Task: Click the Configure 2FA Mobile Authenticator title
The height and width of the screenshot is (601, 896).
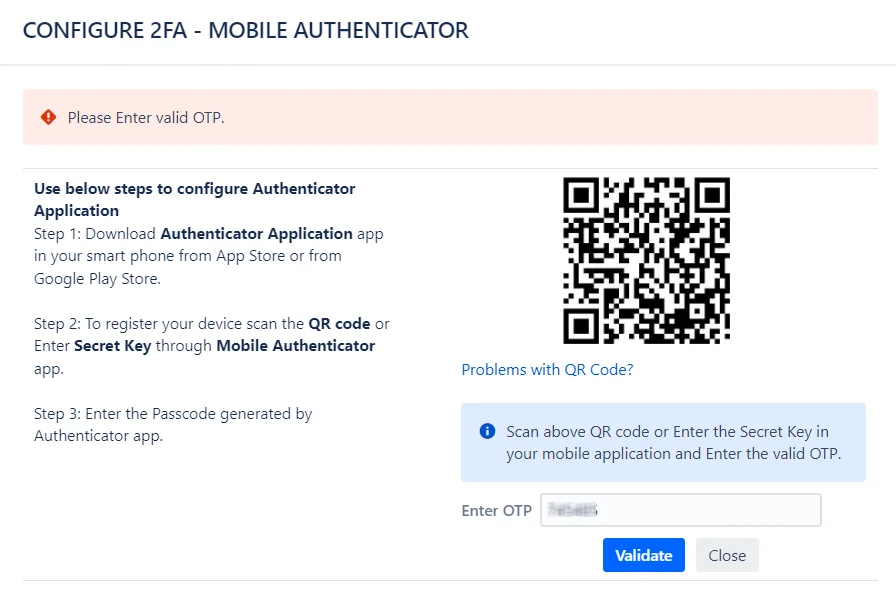Action: pyautogui.click(x=246, y=30)
